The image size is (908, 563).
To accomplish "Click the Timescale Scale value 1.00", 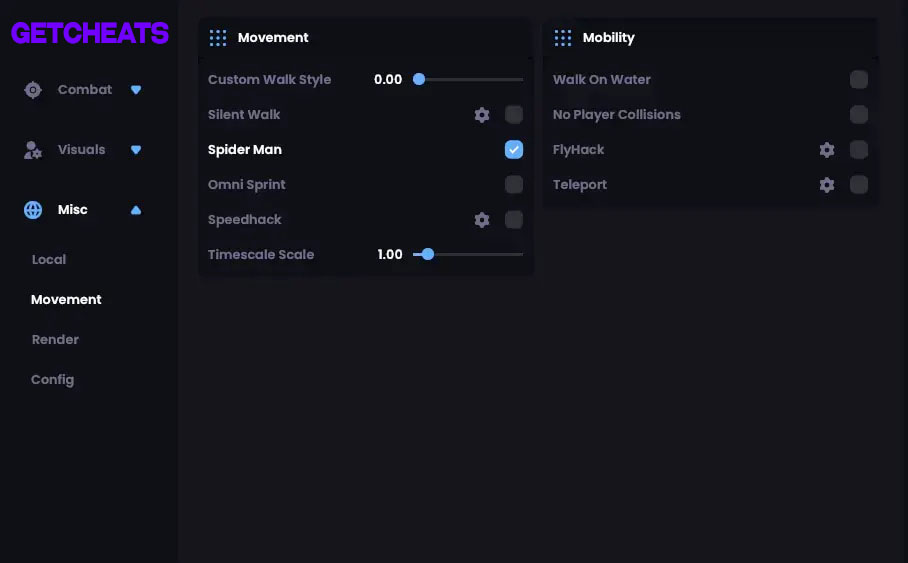I will click(x=390, y=254).
